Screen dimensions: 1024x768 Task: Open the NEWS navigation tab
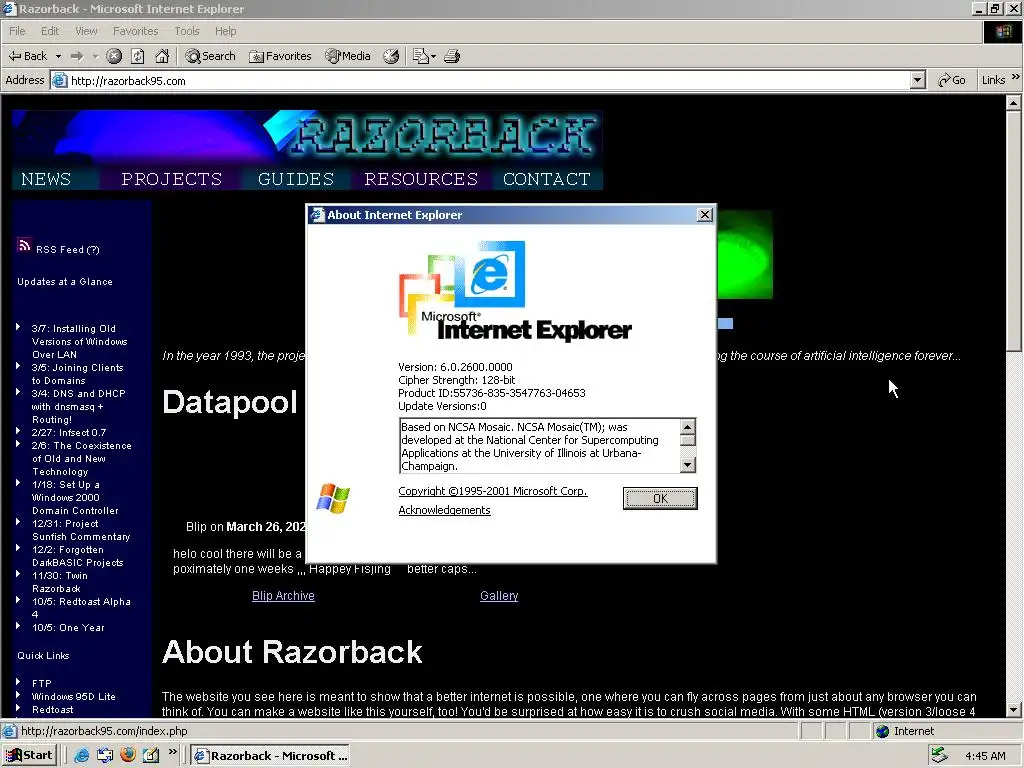46,179
